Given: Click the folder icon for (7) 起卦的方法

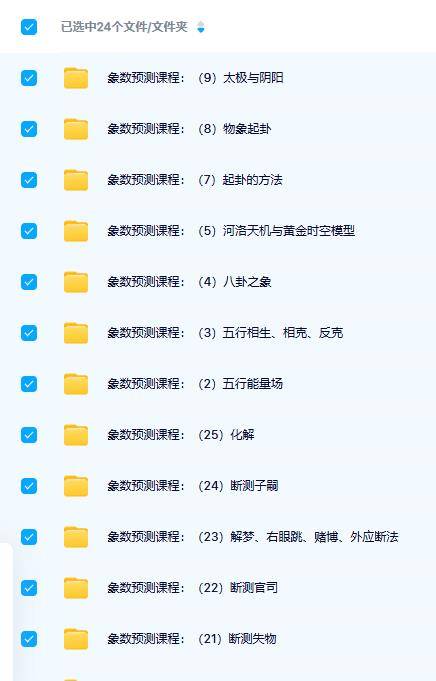Looking at the screenshot, I should click(76, 180).
